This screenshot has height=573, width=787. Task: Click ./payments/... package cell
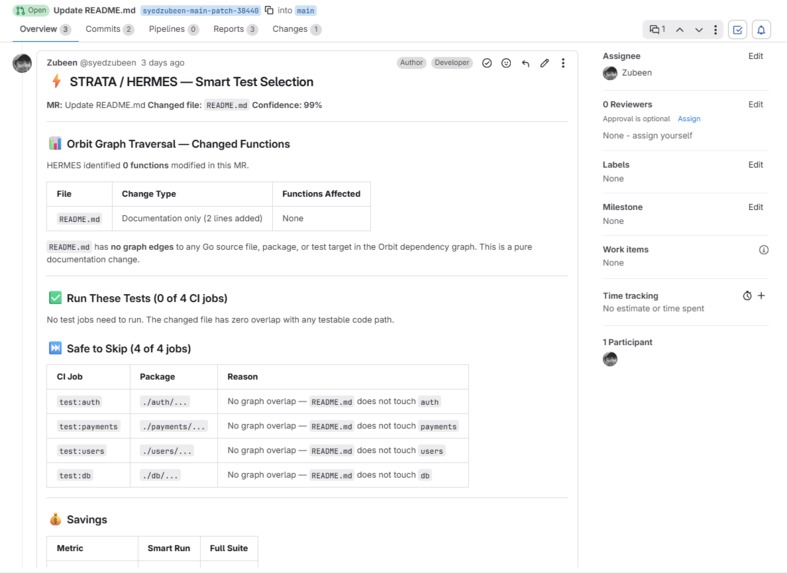174,426
